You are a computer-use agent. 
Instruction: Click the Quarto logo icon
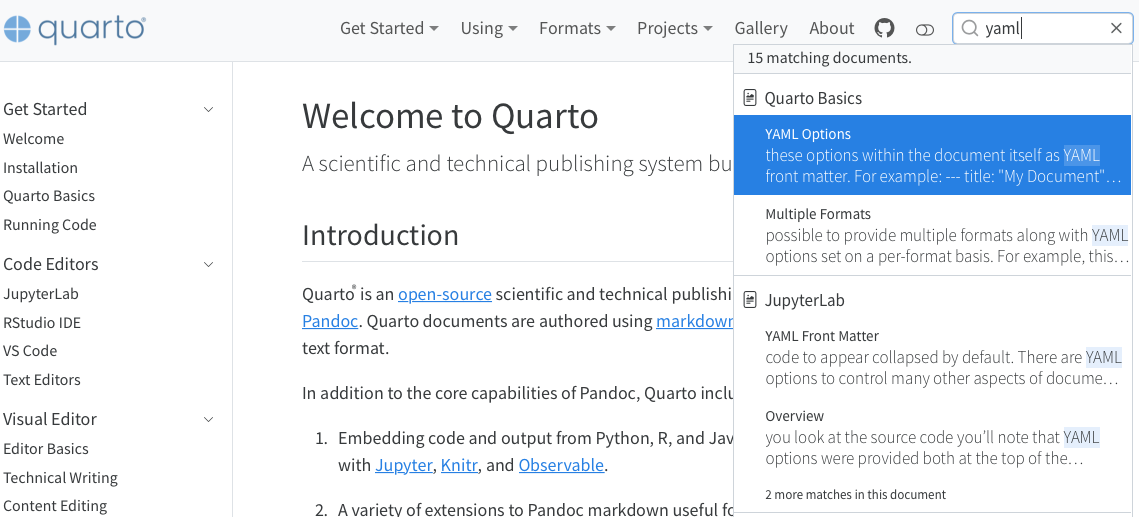(18, 29)
